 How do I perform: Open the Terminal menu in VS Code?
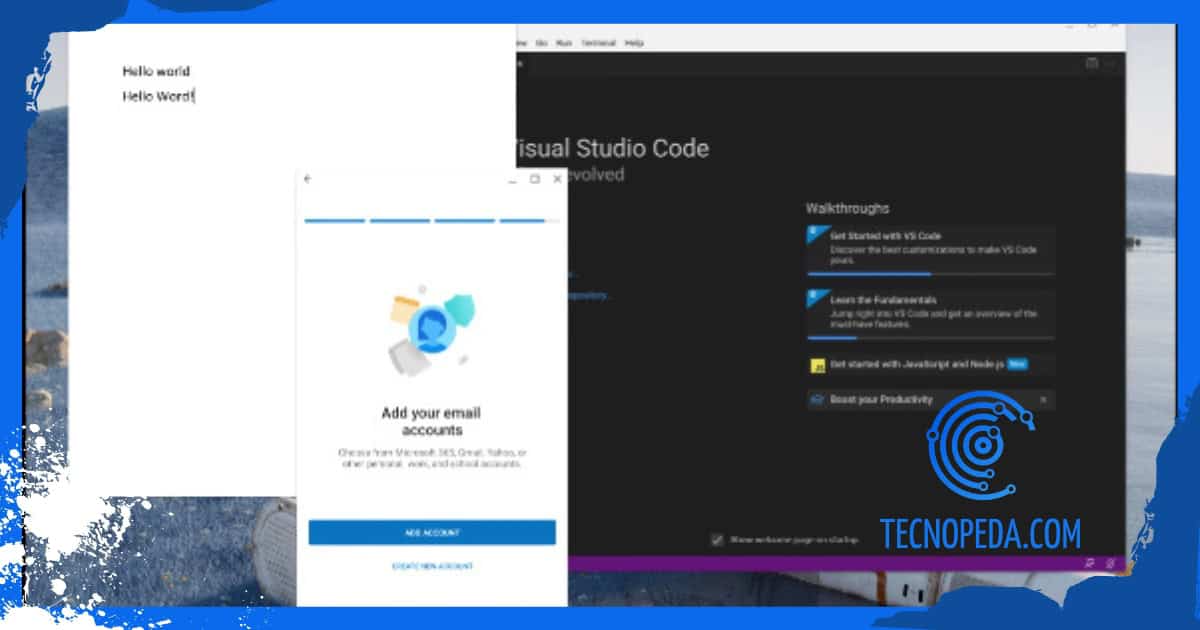[598, 43]
